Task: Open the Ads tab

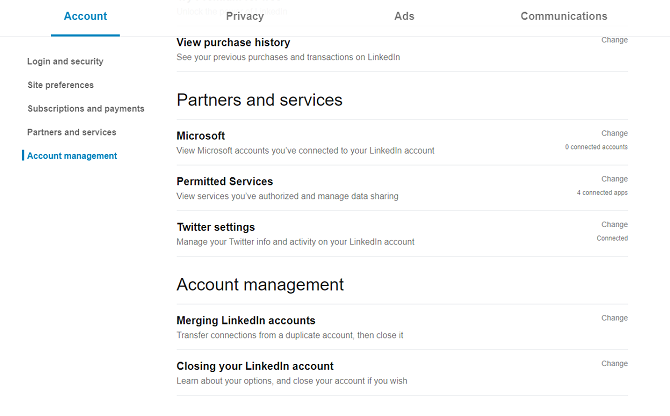Action: pos(404,16)
